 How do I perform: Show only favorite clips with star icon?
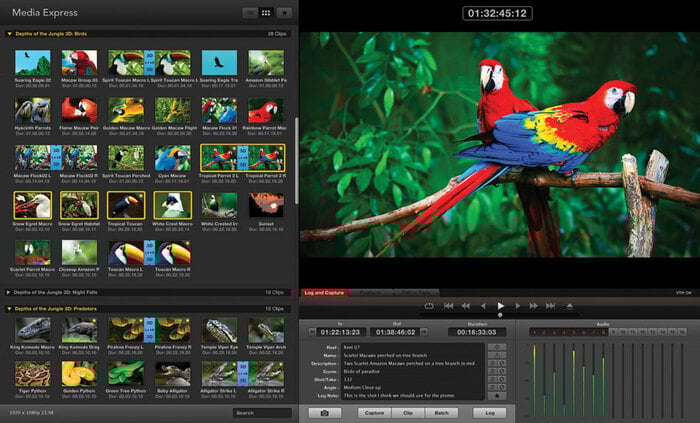284,13
